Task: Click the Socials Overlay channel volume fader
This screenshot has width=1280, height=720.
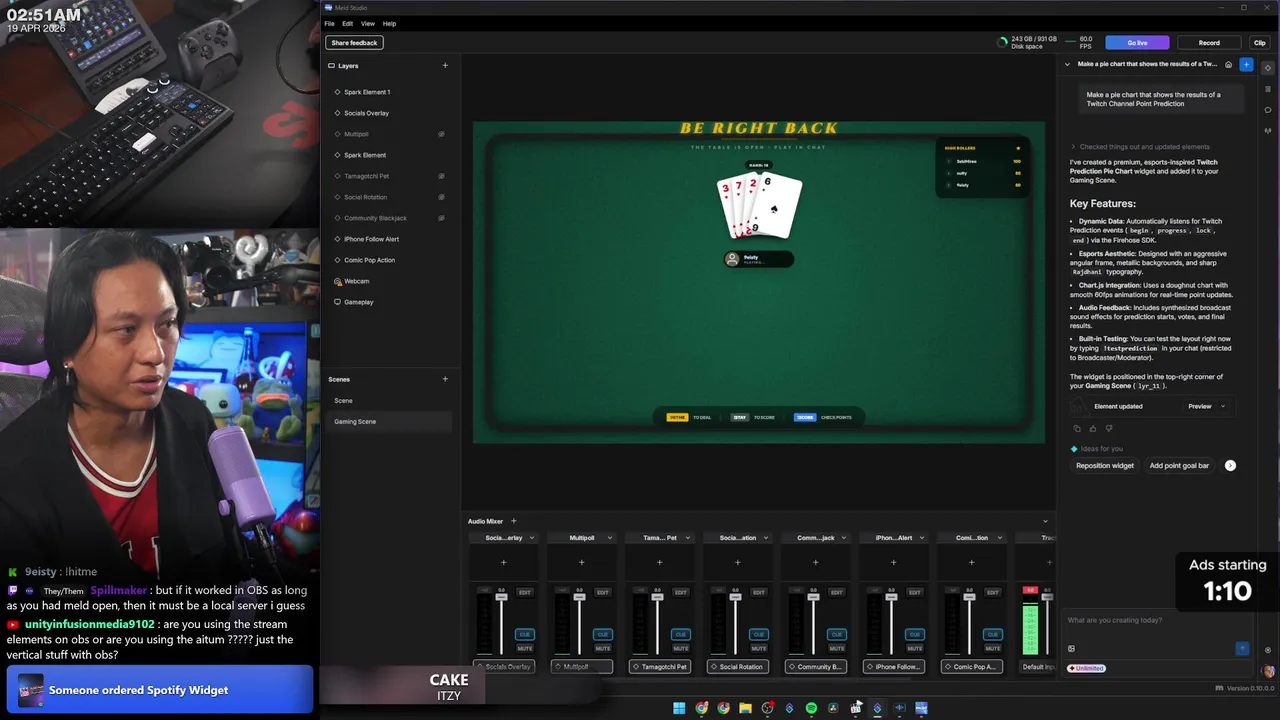Action: coord(502,597)
